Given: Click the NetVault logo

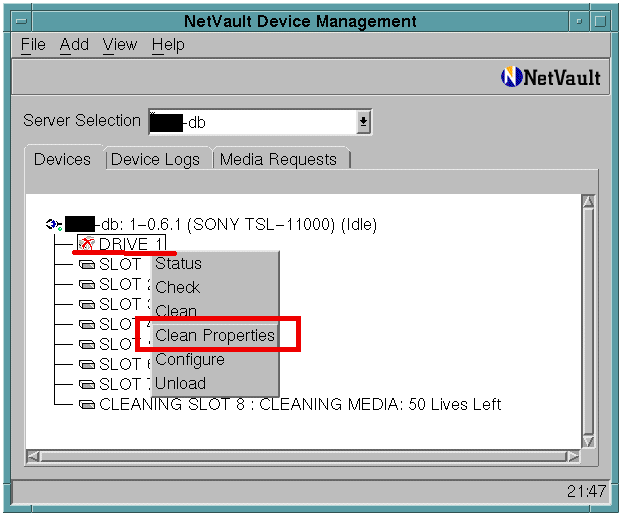Looking at the screenshot, I should 551,77.
